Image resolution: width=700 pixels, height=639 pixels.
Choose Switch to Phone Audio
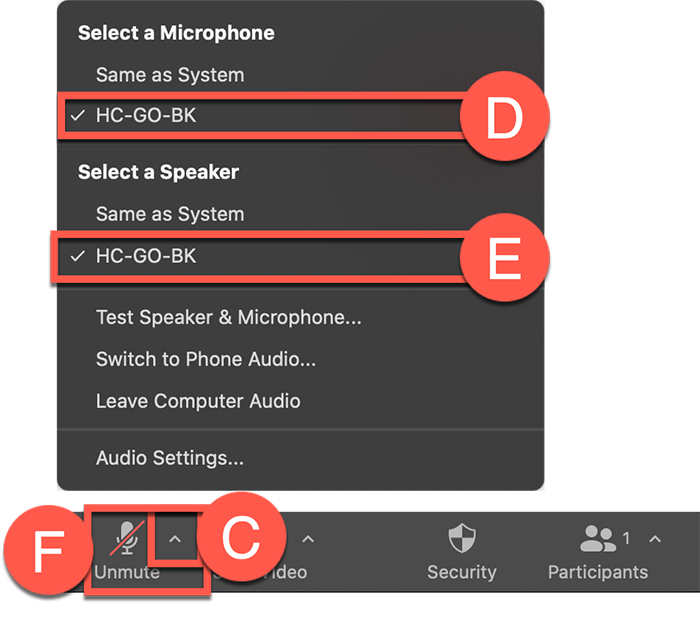[x=206, y=359]
